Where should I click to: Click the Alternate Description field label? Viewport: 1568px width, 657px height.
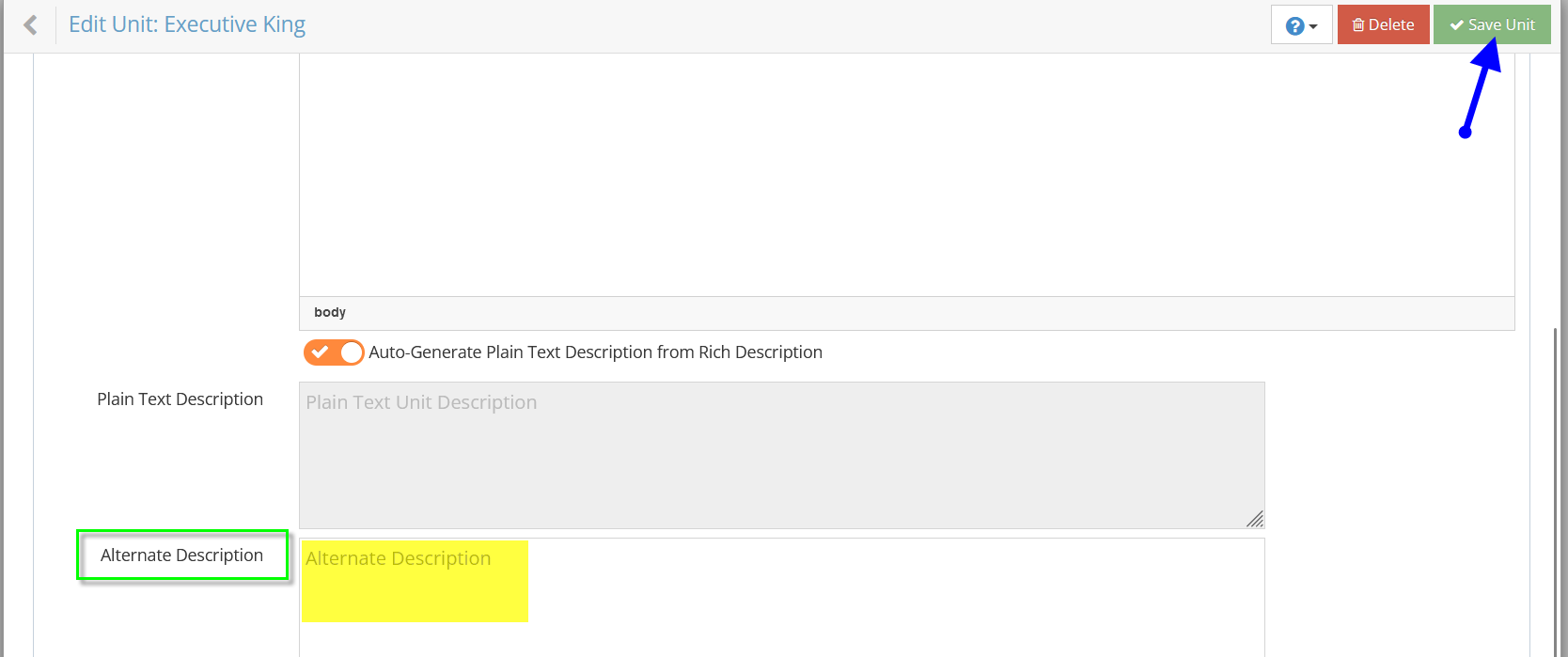[x=181, y=555]
